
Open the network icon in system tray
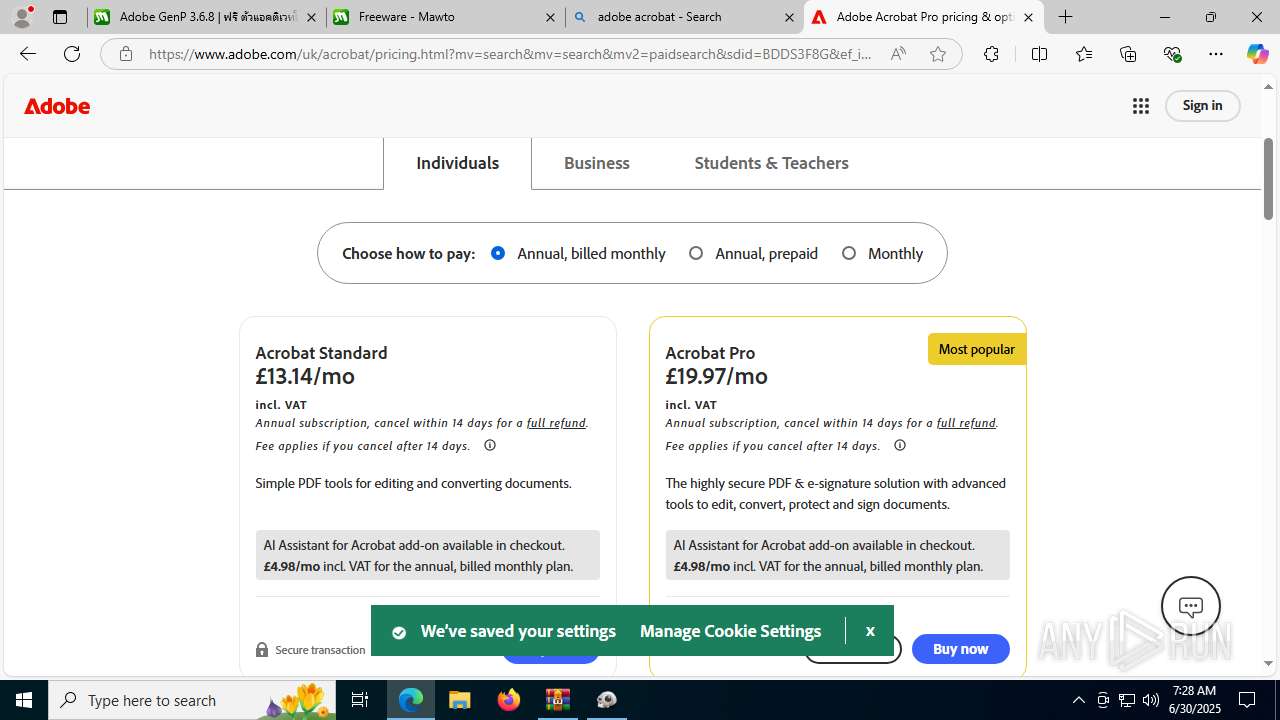pyautogui.click(x=1126, y=700)
